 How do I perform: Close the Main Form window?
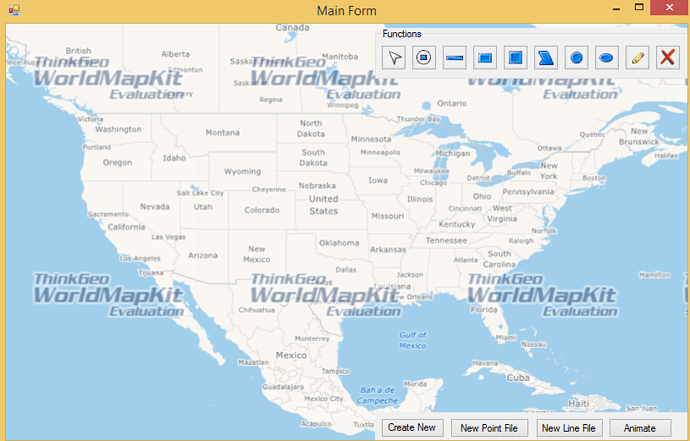669,7
